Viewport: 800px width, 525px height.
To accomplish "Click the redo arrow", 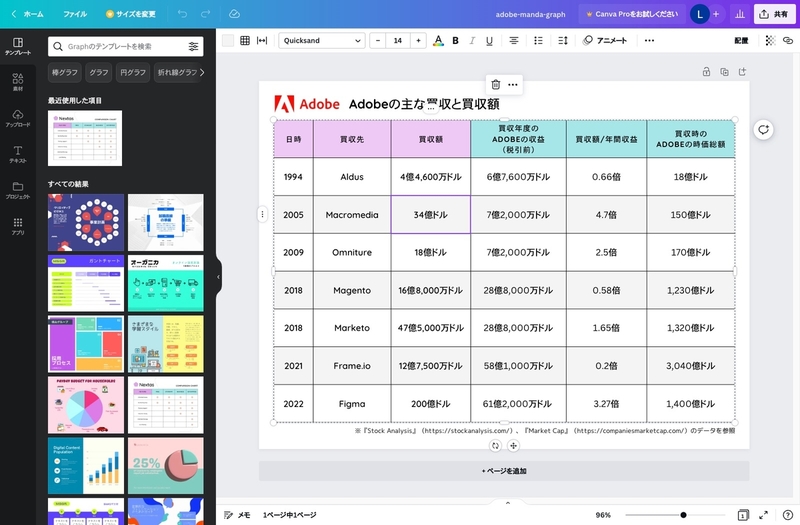I will point(205,14).
